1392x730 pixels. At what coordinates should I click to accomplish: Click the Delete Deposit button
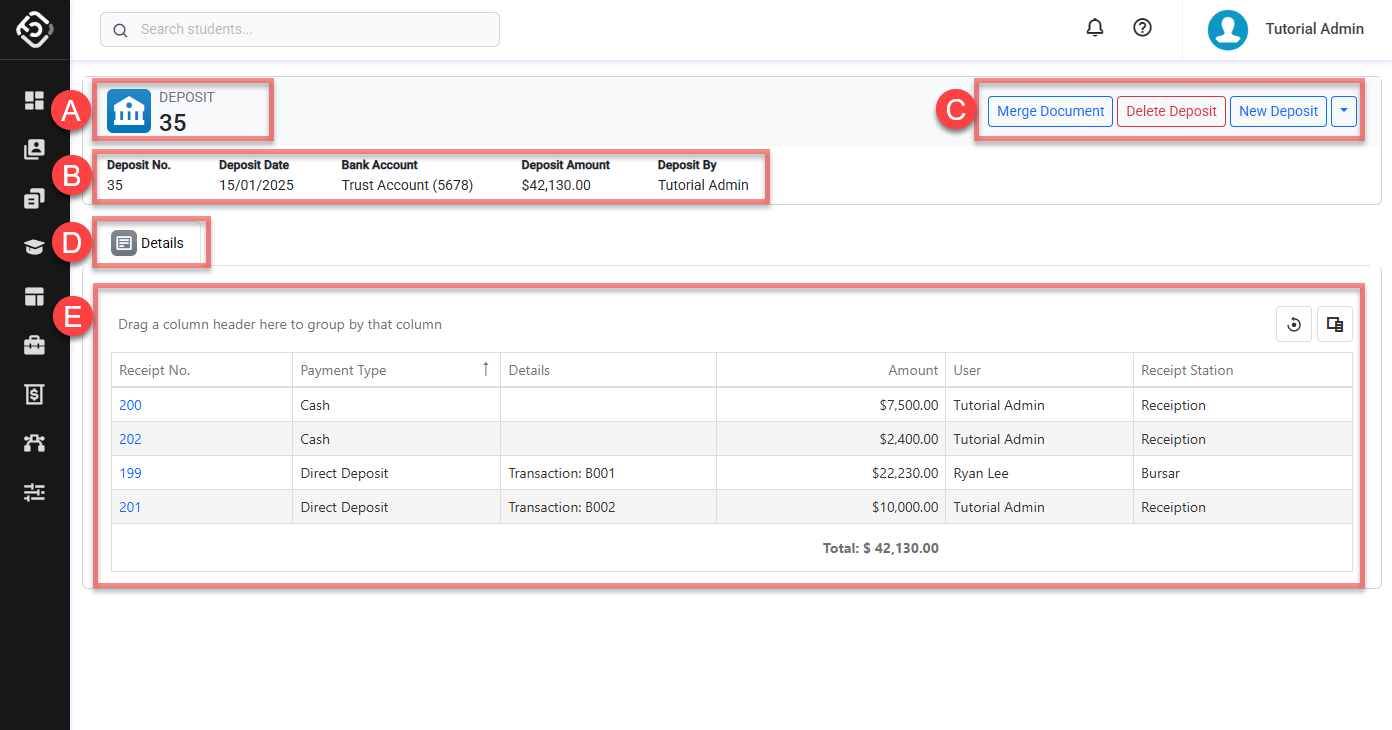pyautogui.click(x=1171, y=111)
